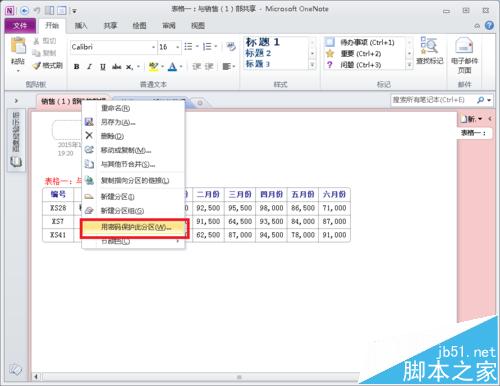Screen dimensions: 500x386
Task: Click the Paste clipboard icon
Action: pos(18,53)
